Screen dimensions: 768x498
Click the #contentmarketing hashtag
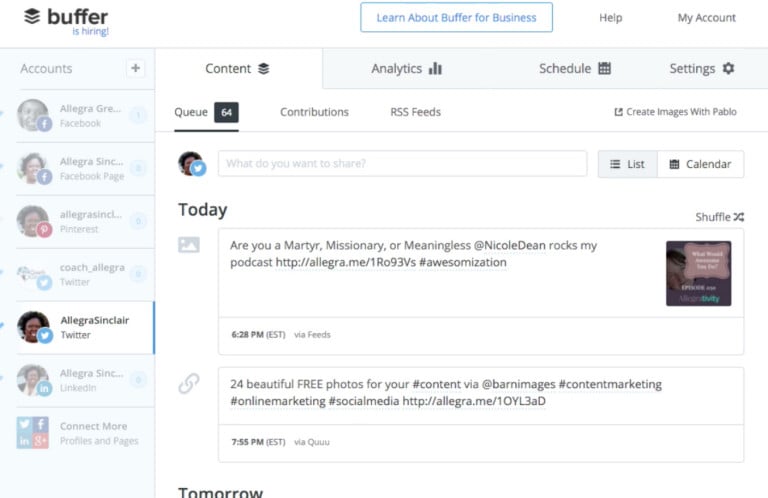610,384
